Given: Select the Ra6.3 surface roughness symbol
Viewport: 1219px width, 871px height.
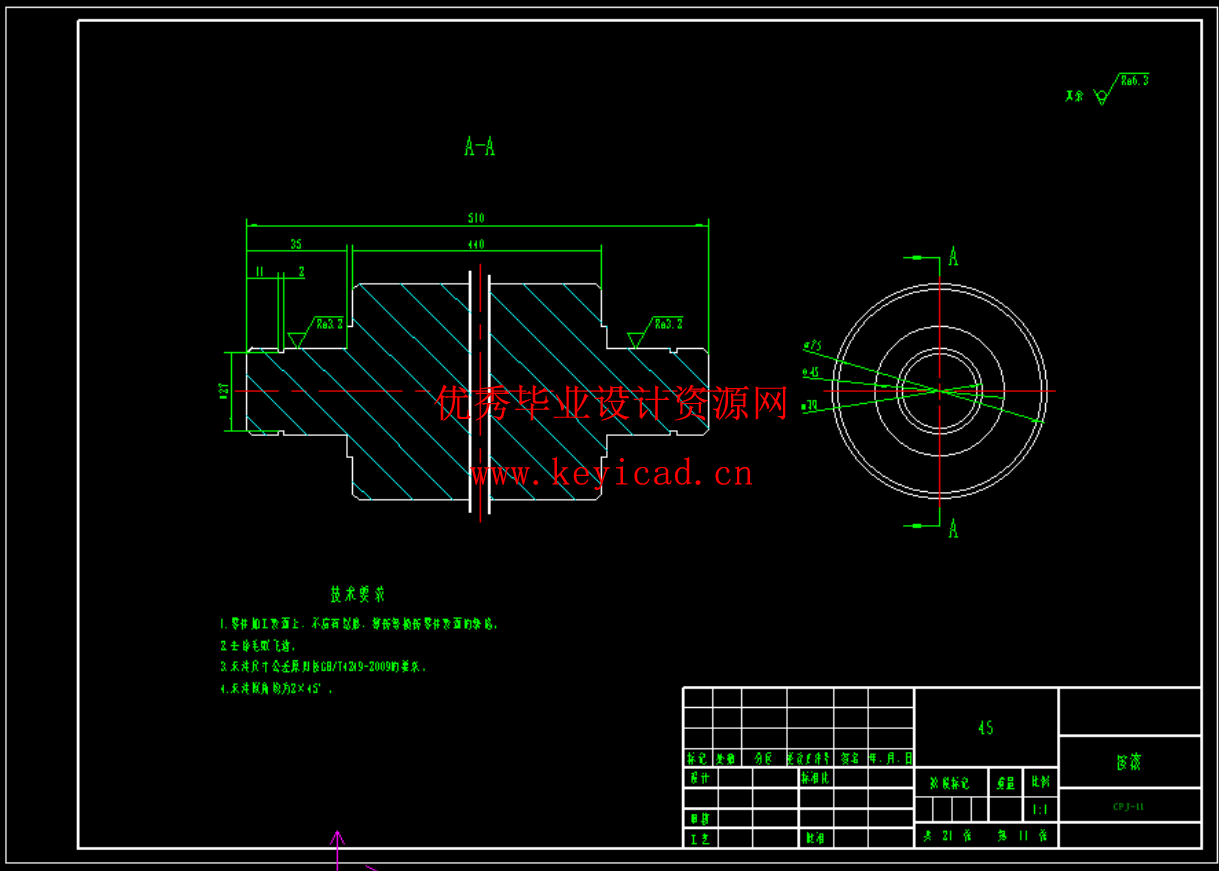Looking at the screenshot, I should click(x=1121, y=88).
